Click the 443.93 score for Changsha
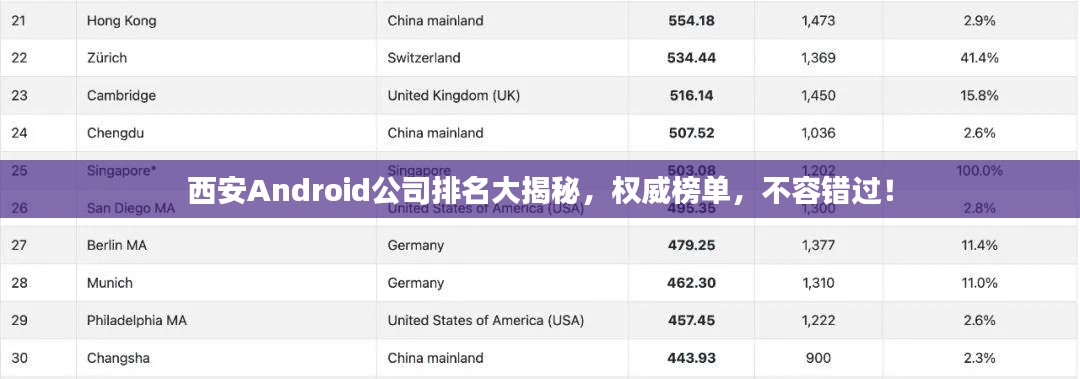 coord(692,358)
